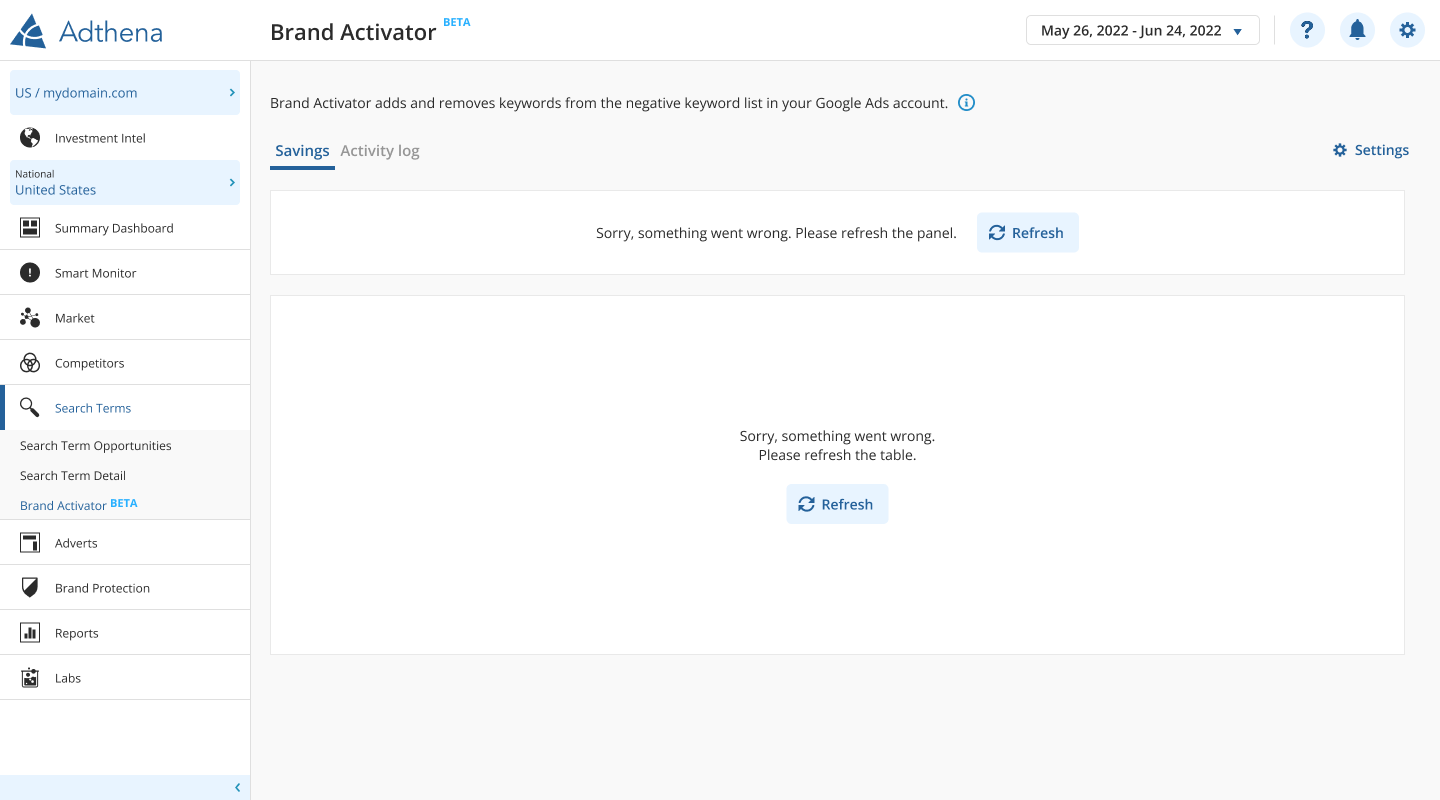Click the info icon beside Brand Activator description

pos(966,103)
